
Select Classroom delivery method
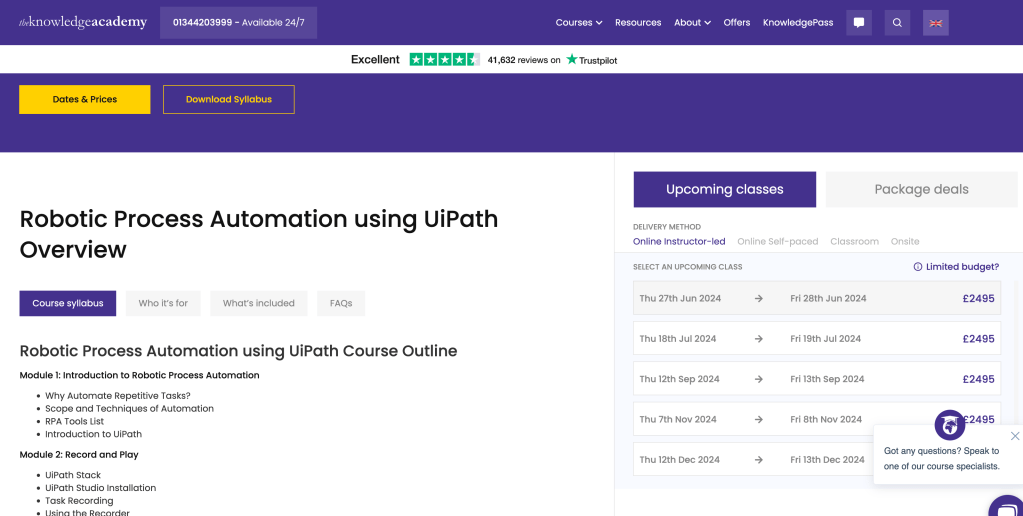pos(855,241)
